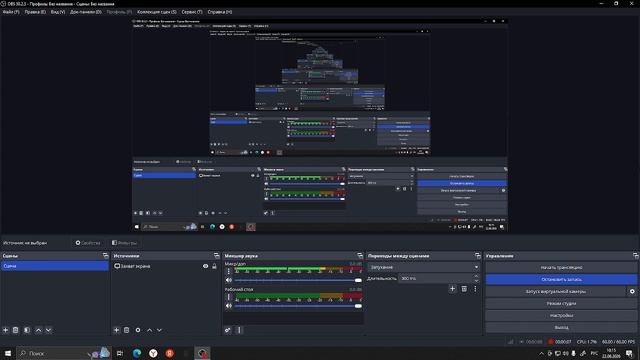The width and height of the screenshot is (640, 360).
Task: Adjust Микр/доп volume slider
Action: [x=298, y=280]
